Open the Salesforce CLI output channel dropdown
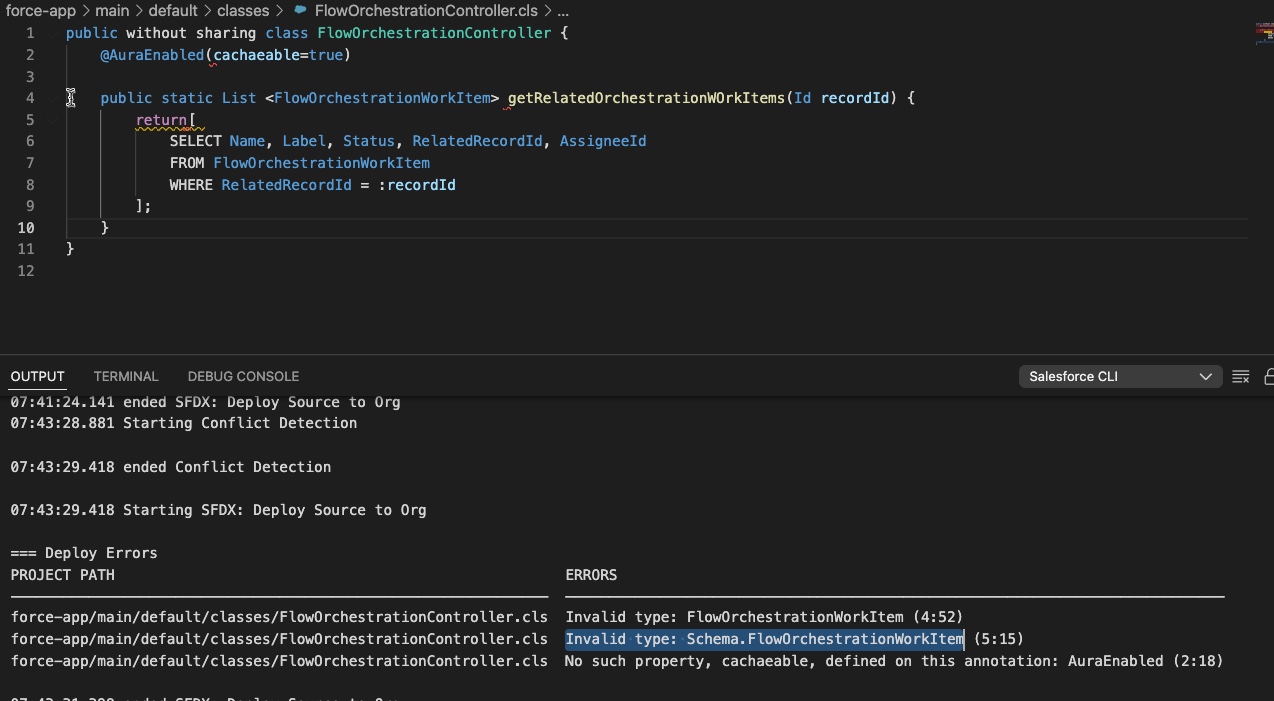The image size is (1274, 701). click(x=1119, y=377)
